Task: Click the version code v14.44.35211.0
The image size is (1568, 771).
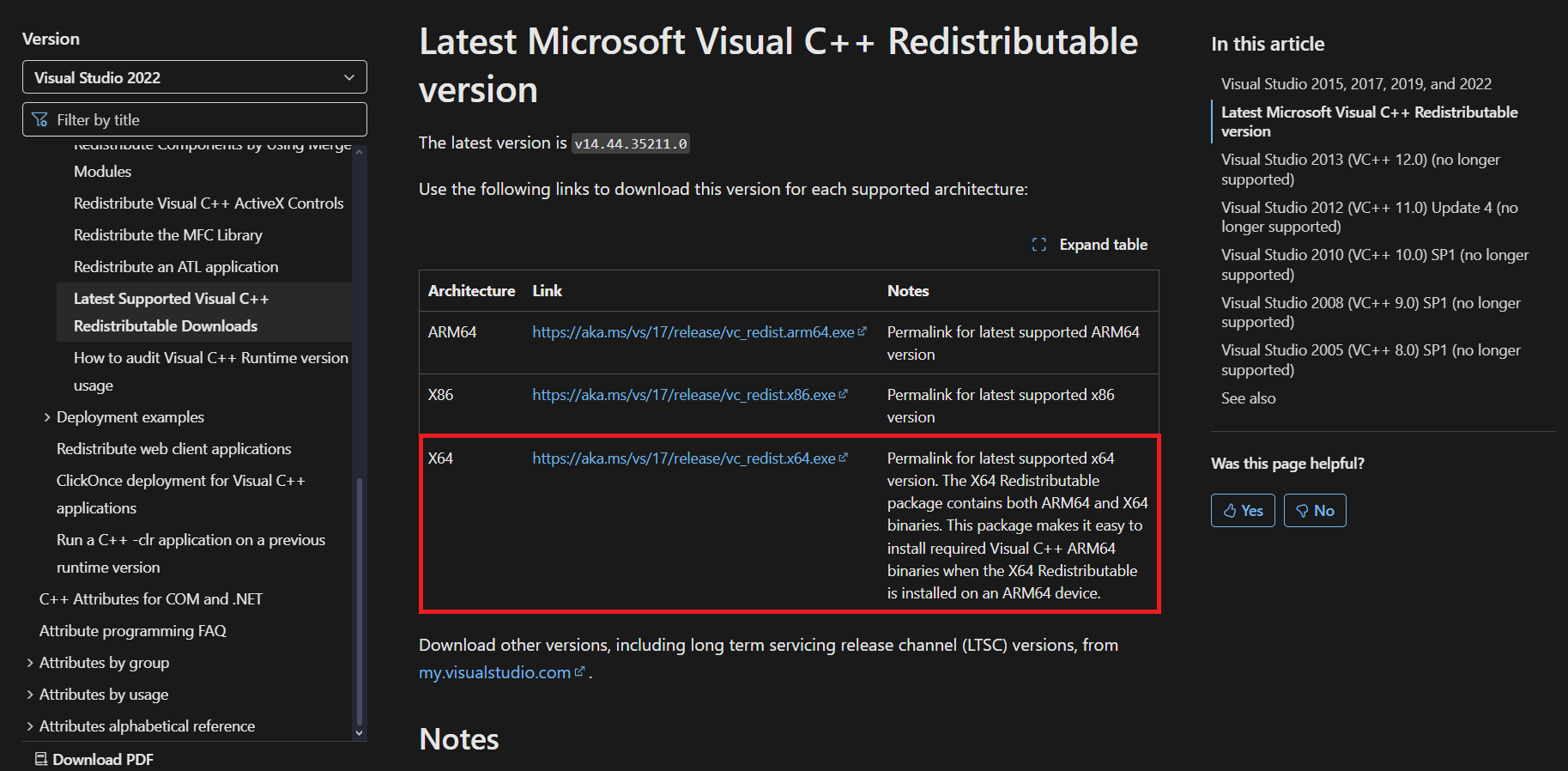Action: tap(631, 143)
